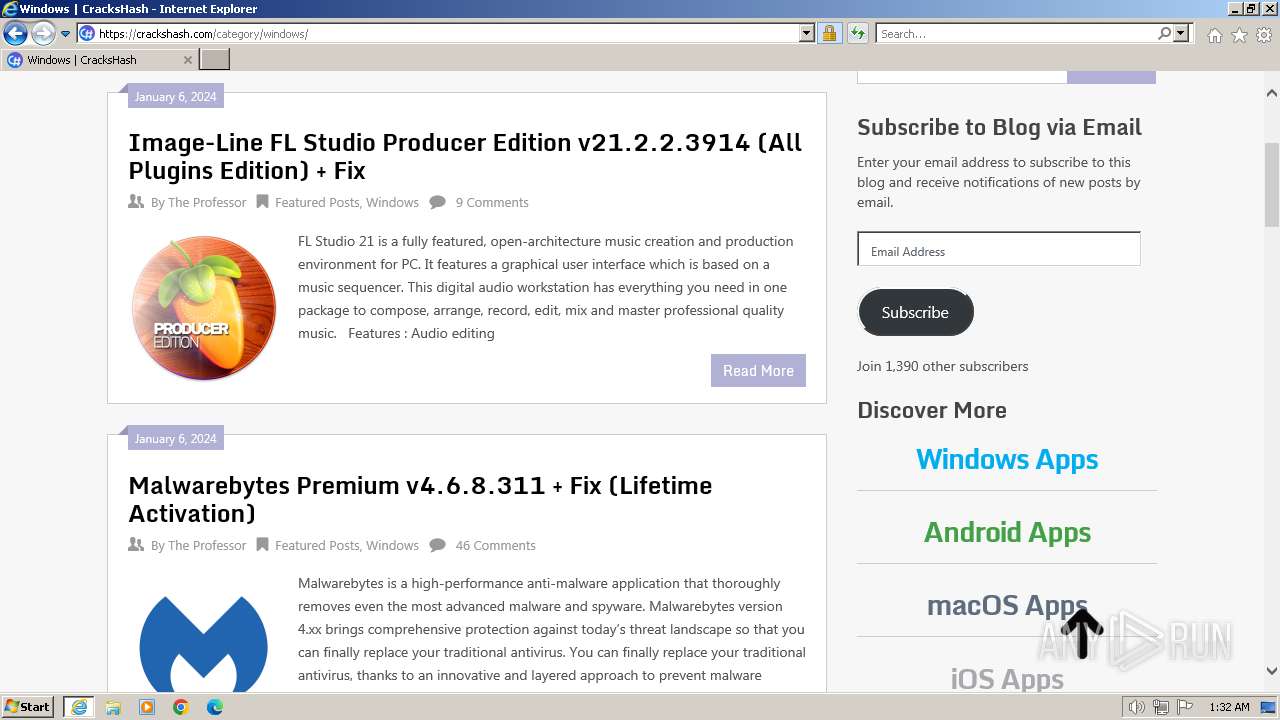
Task: Click the security lock icon
Action: [829, 34]
